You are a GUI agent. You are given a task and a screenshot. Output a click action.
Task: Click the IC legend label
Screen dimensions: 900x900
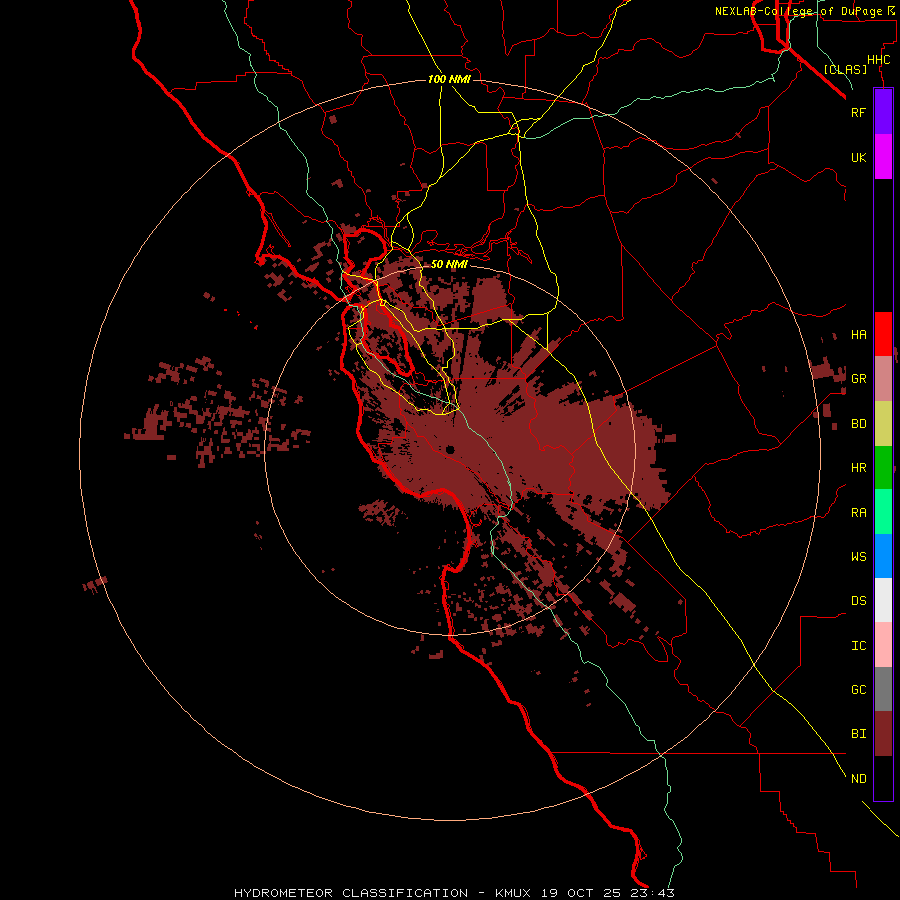point(858,646)
